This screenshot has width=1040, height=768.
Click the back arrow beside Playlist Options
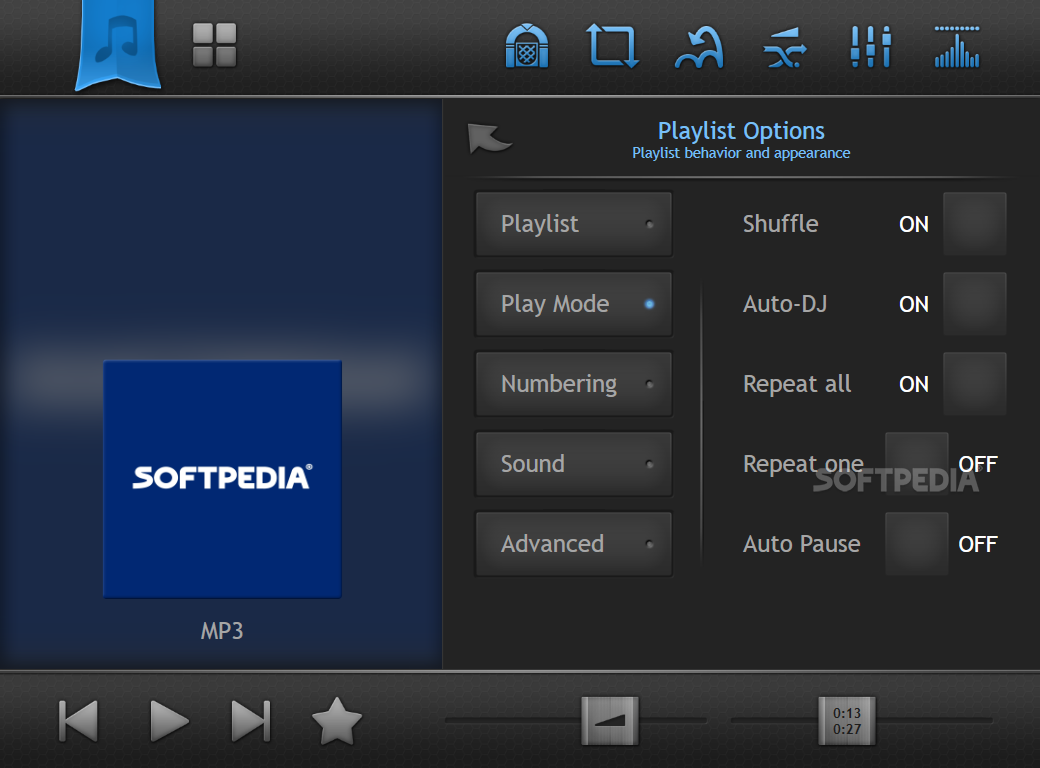click(489, 138)
